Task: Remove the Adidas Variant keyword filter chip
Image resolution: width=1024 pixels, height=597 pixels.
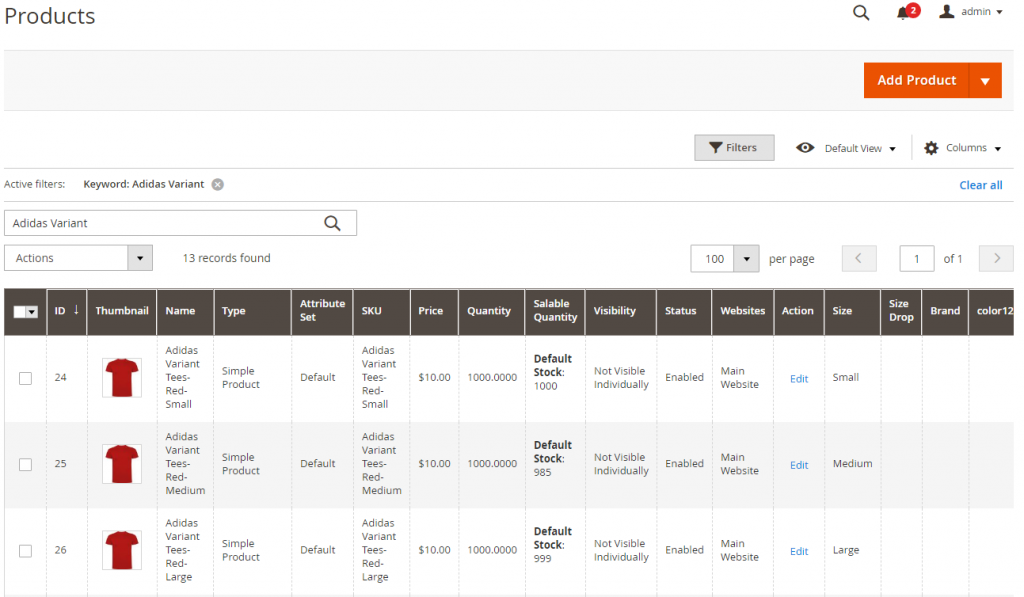Action: tap(217, 184)
